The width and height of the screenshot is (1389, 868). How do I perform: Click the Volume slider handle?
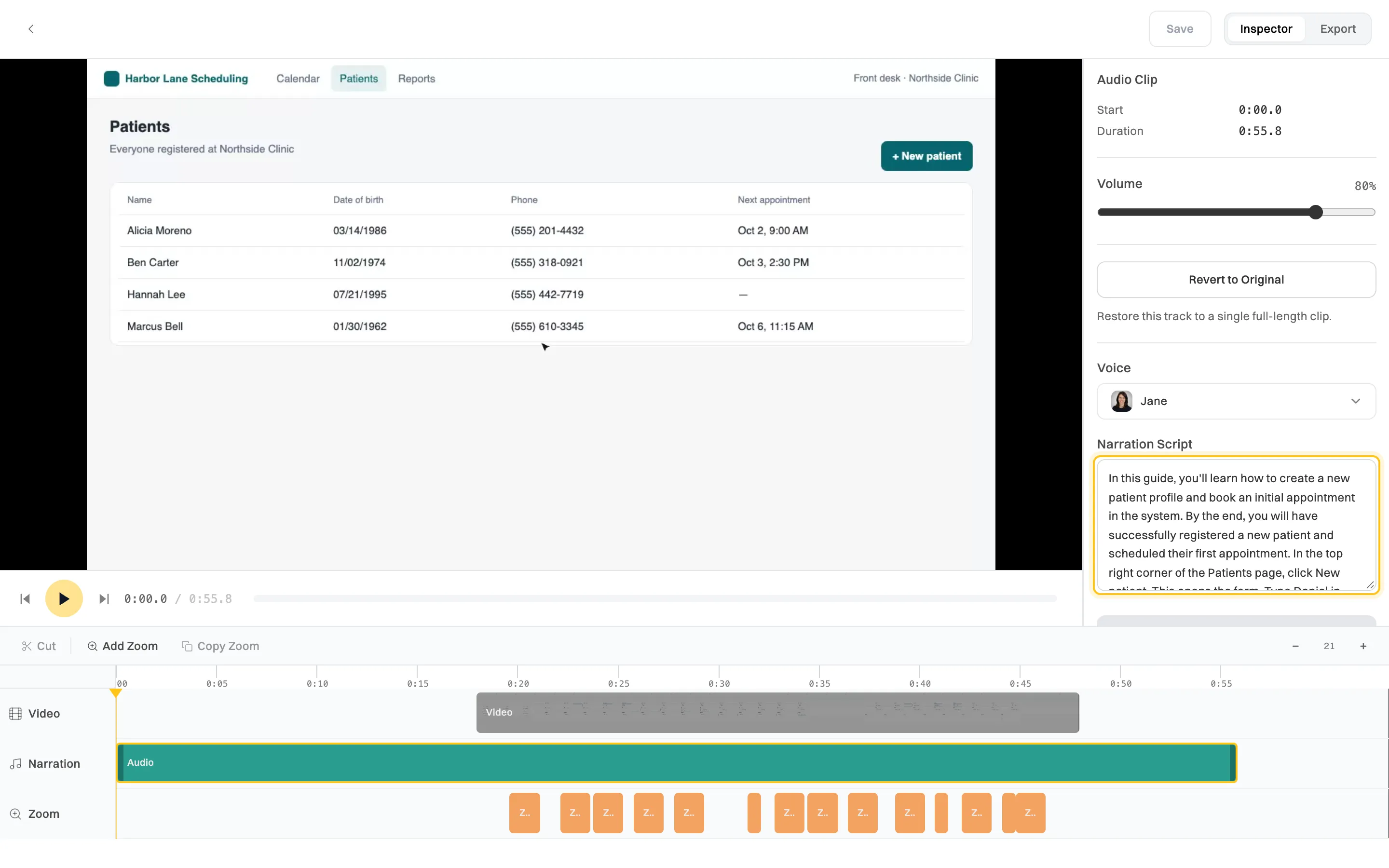click(x=1316, y=212)
